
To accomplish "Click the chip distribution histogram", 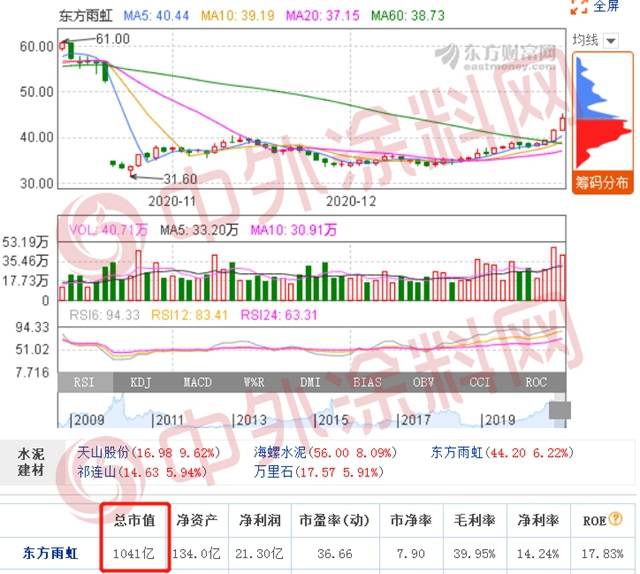I will coord(602,113).
